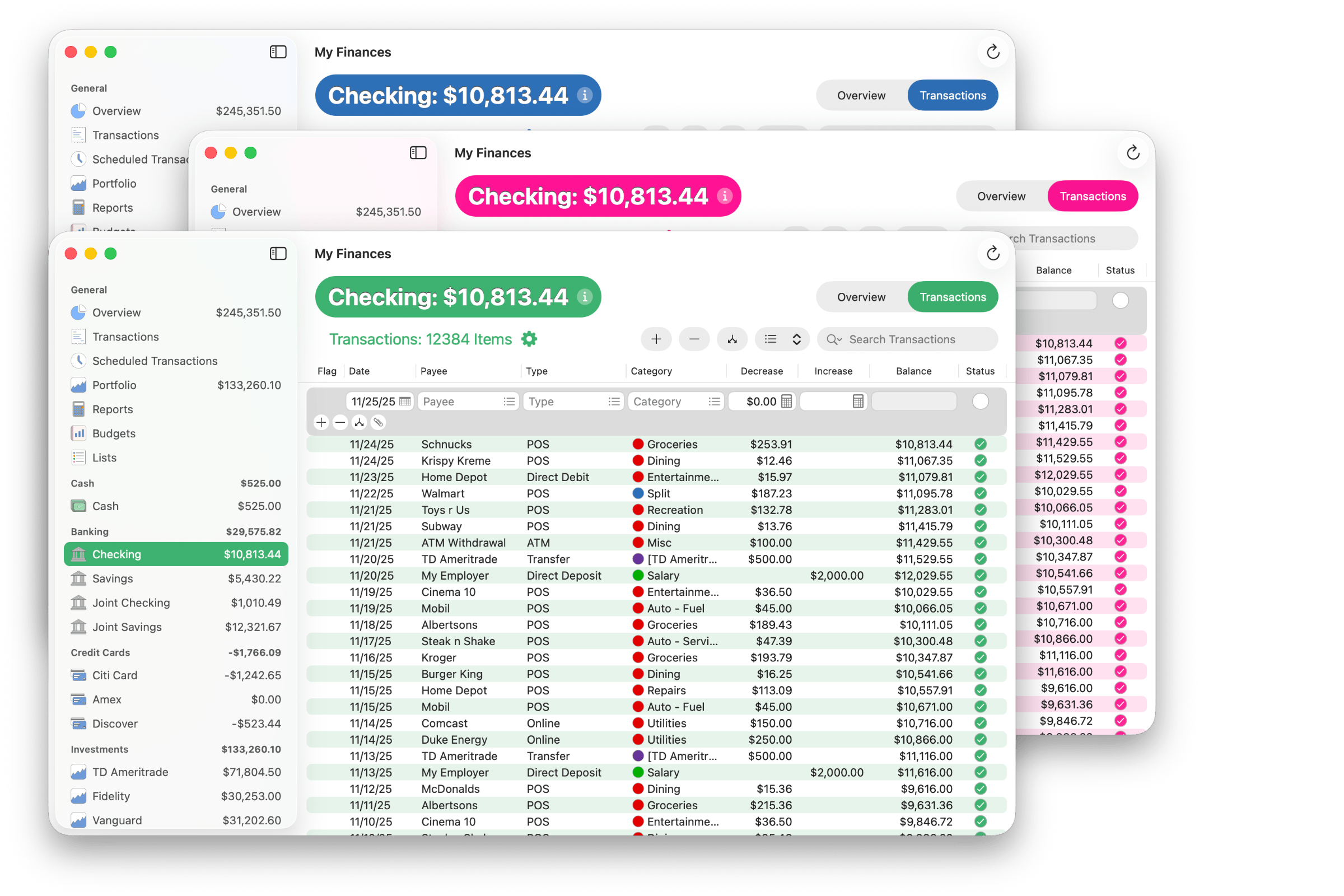1344x896 pixels.
Task: Click the refresh icon in the green-themed window
Action: (x=992, y=253)
